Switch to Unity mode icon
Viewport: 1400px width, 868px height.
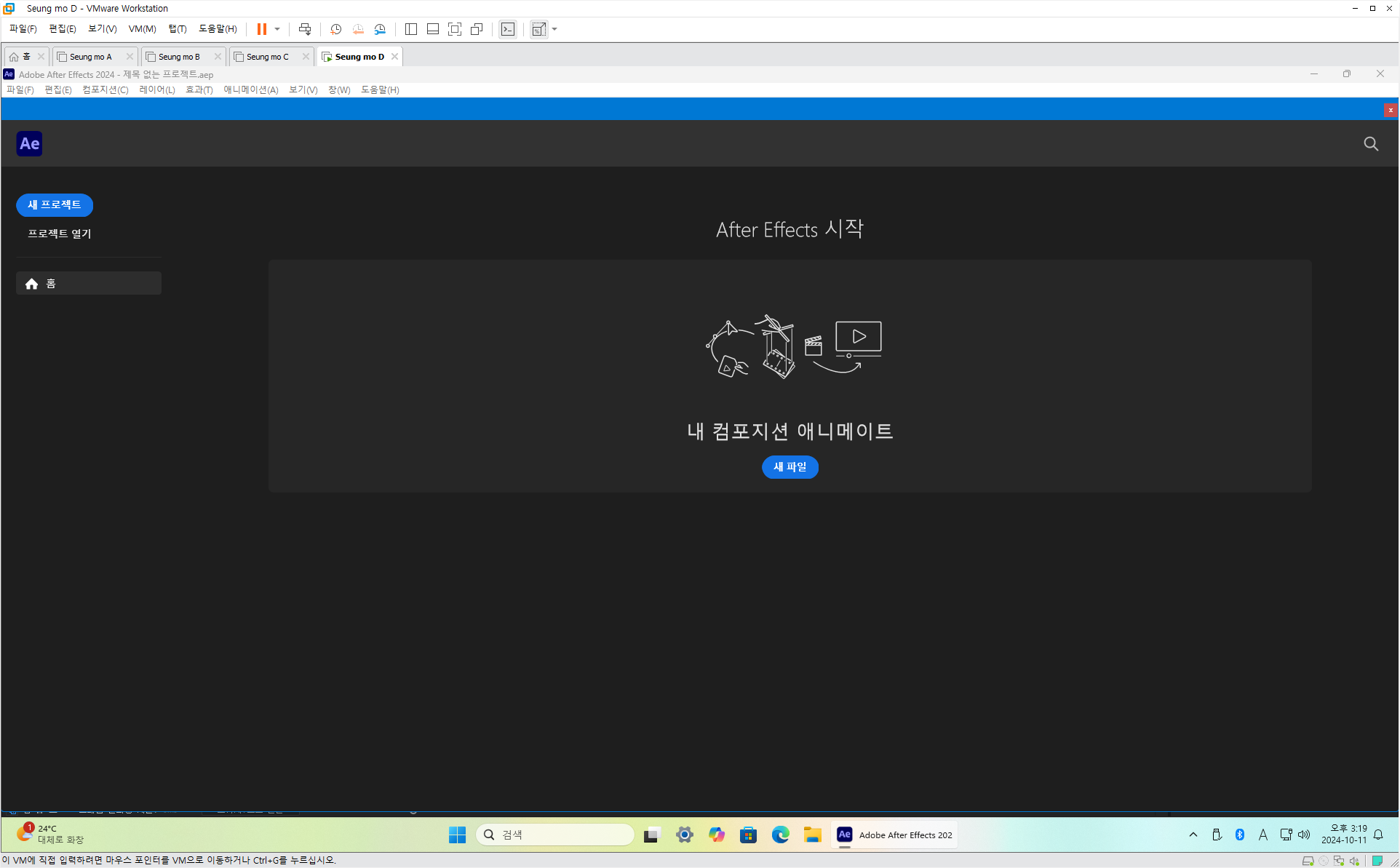[477, 29]
